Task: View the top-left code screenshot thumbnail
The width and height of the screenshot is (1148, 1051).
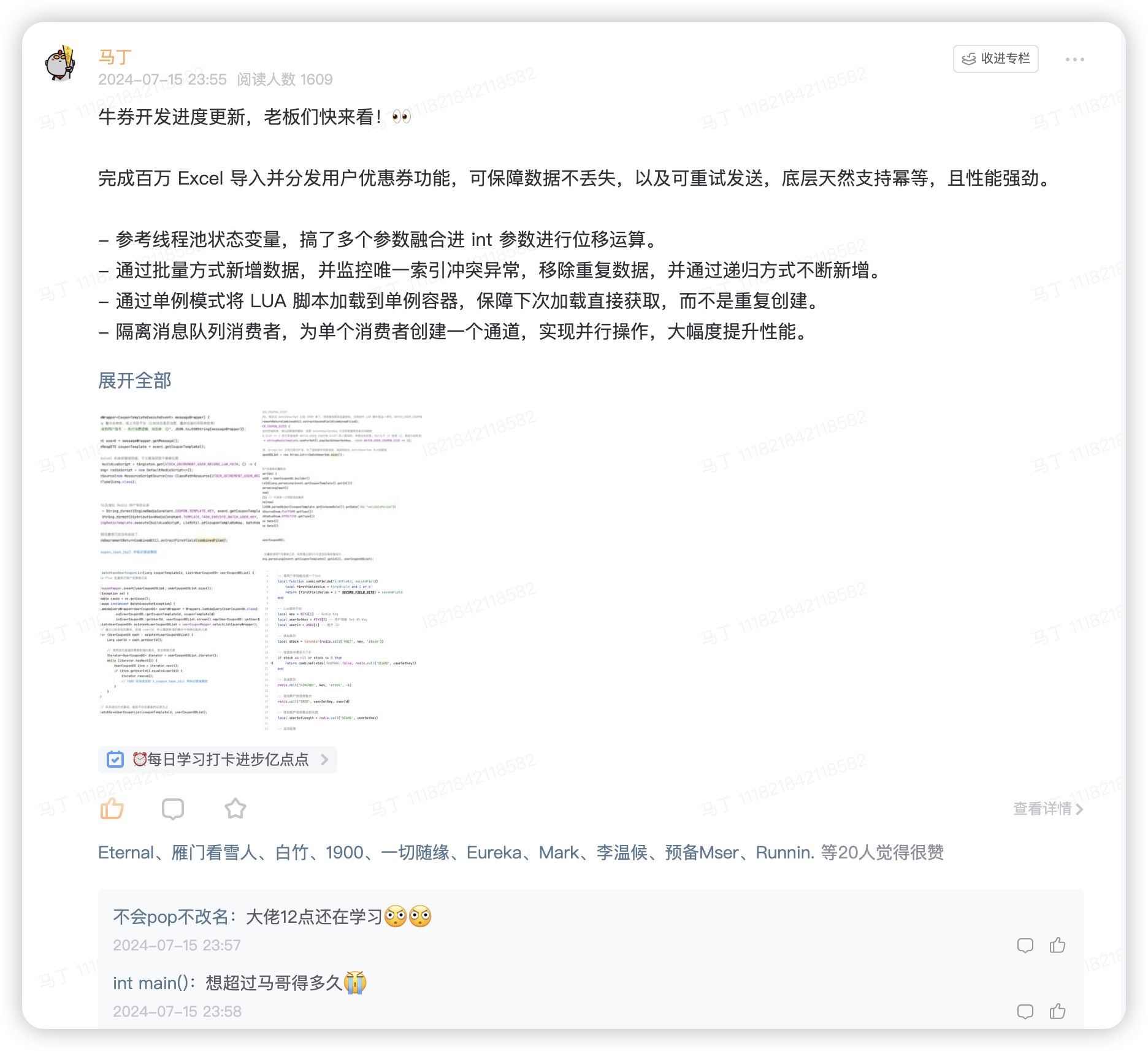Action: pyautogui.click(x=179, y=486)
